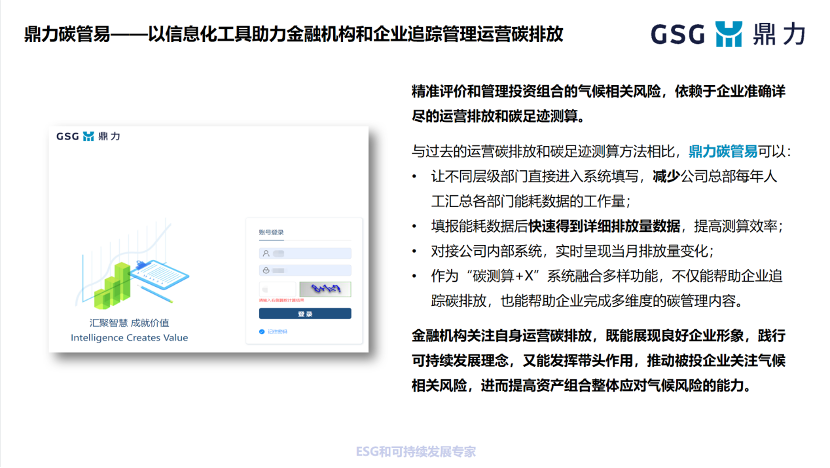Click the slogan 汇聚智慧 成就价值
This screenshot has width=830, height=468.
point(129,323)
